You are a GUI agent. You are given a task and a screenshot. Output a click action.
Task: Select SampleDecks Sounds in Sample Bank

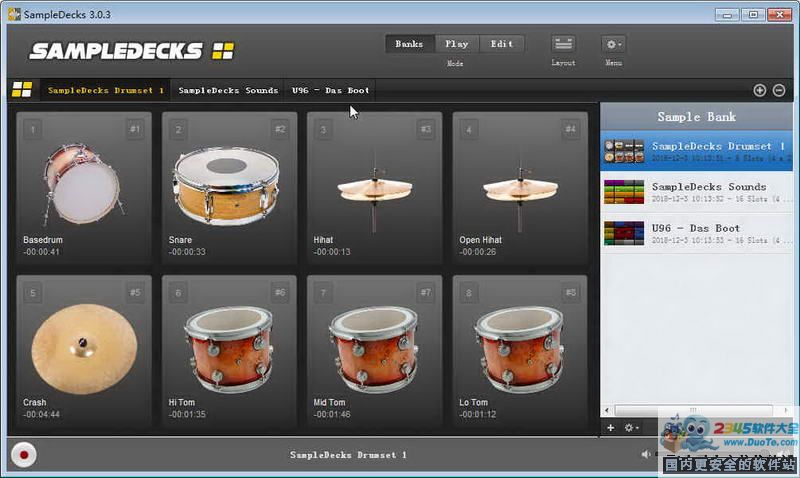[696, 192]
